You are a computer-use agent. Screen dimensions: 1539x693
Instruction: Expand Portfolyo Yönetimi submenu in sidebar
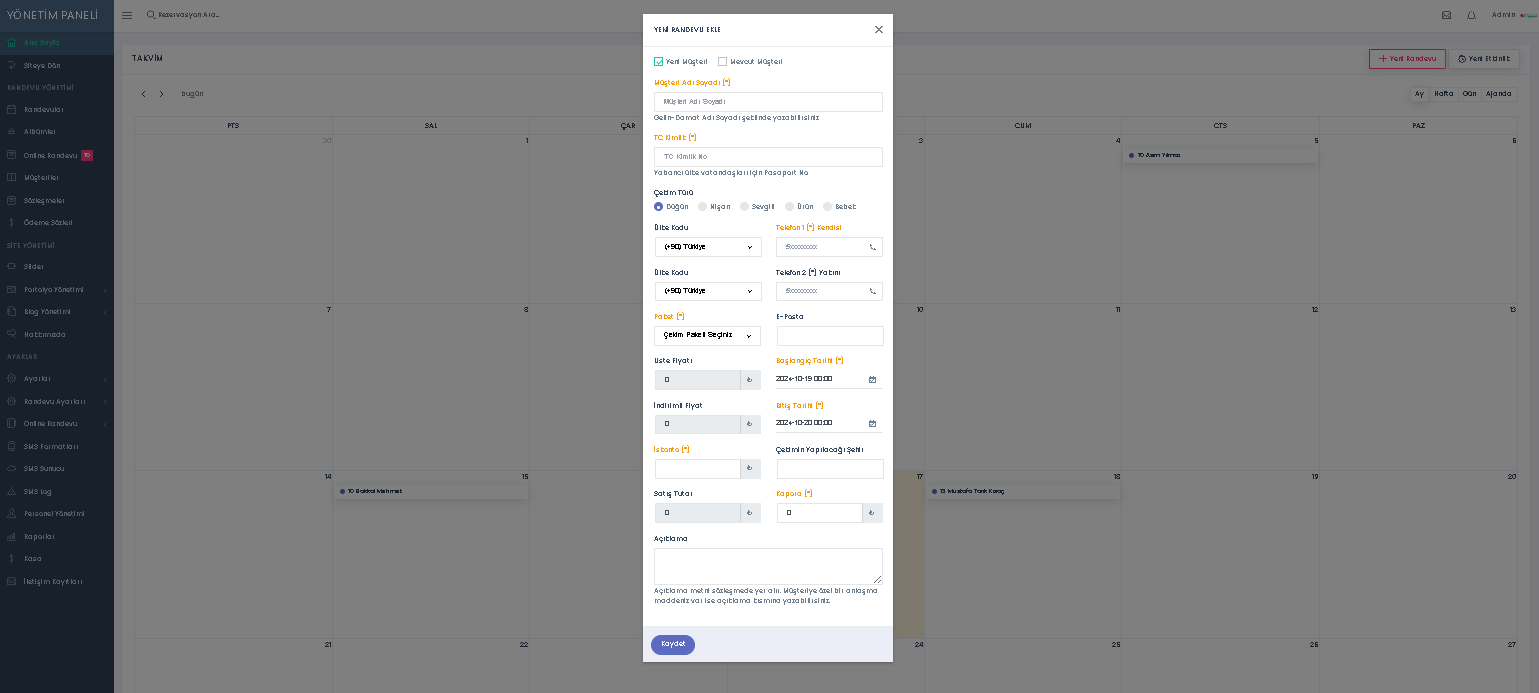click(x=57, y=290)
